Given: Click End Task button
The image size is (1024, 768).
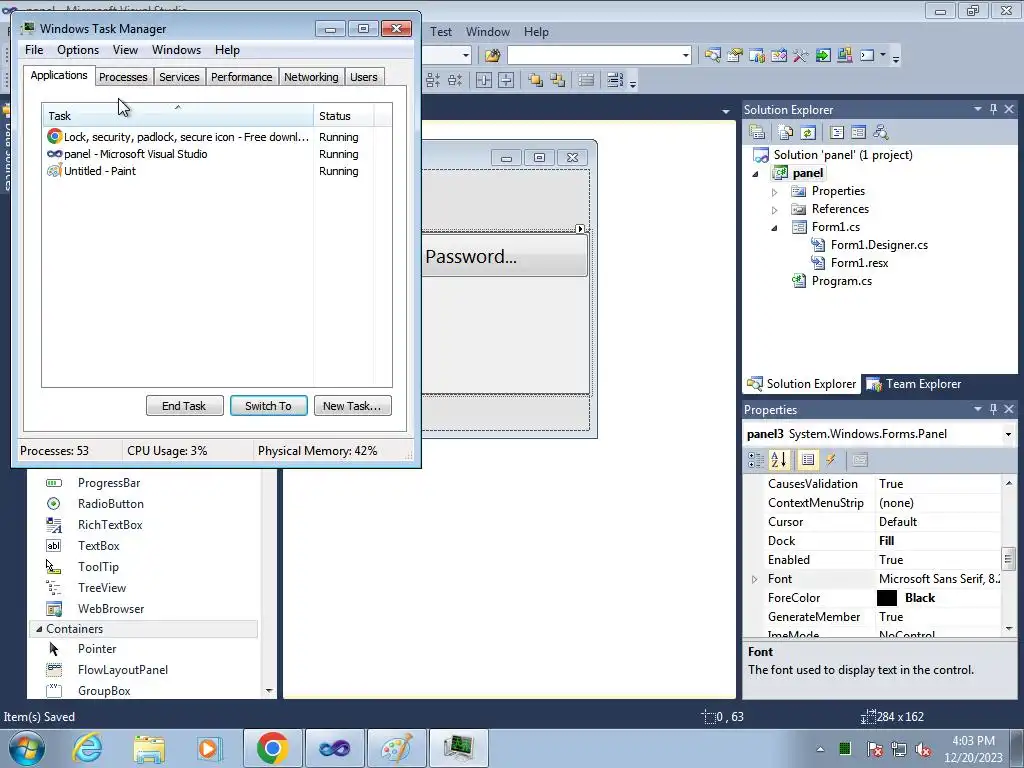Looking at the screenshot, I should point(184,406).
